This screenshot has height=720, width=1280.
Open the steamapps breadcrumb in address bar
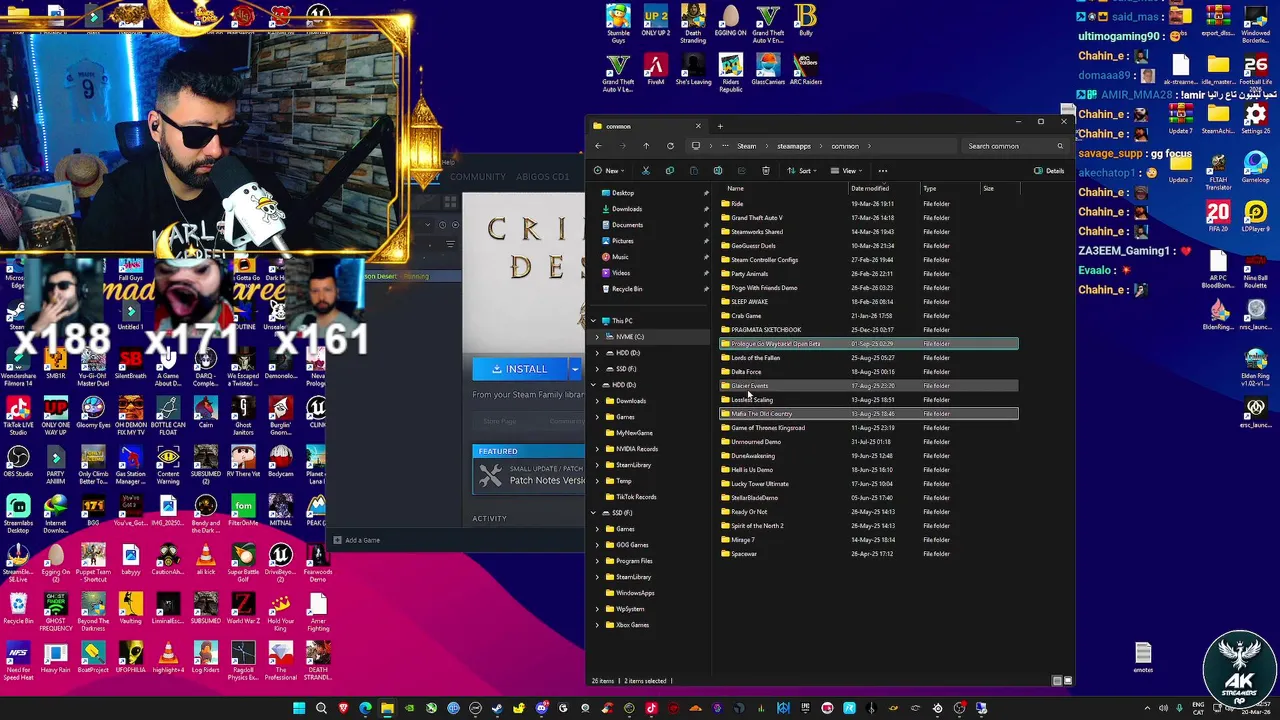[794, 146]
